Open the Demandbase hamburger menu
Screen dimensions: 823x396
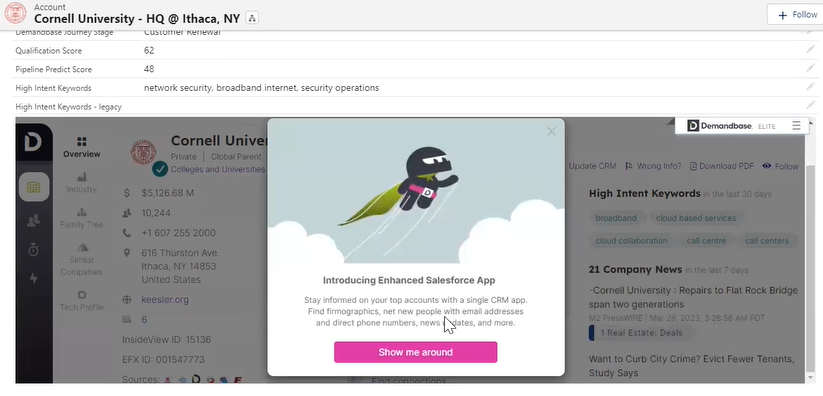click(796, 126)
